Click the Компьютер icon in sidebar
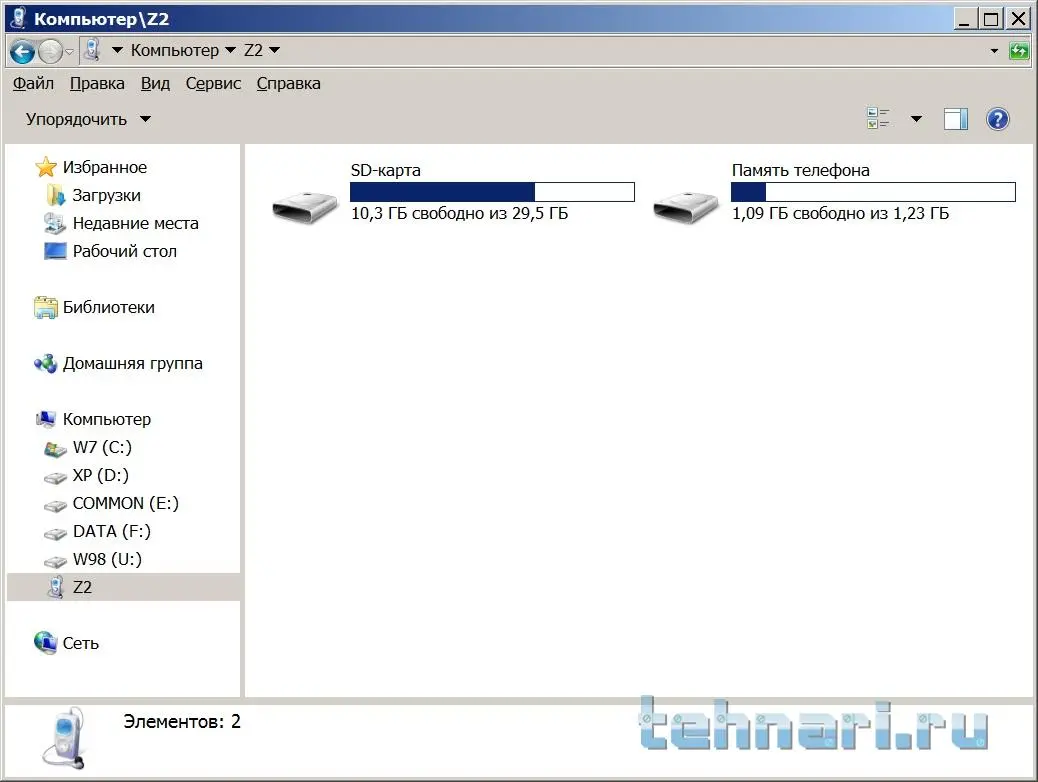Viewport: 1038px width, 782px height. point(46,418)
